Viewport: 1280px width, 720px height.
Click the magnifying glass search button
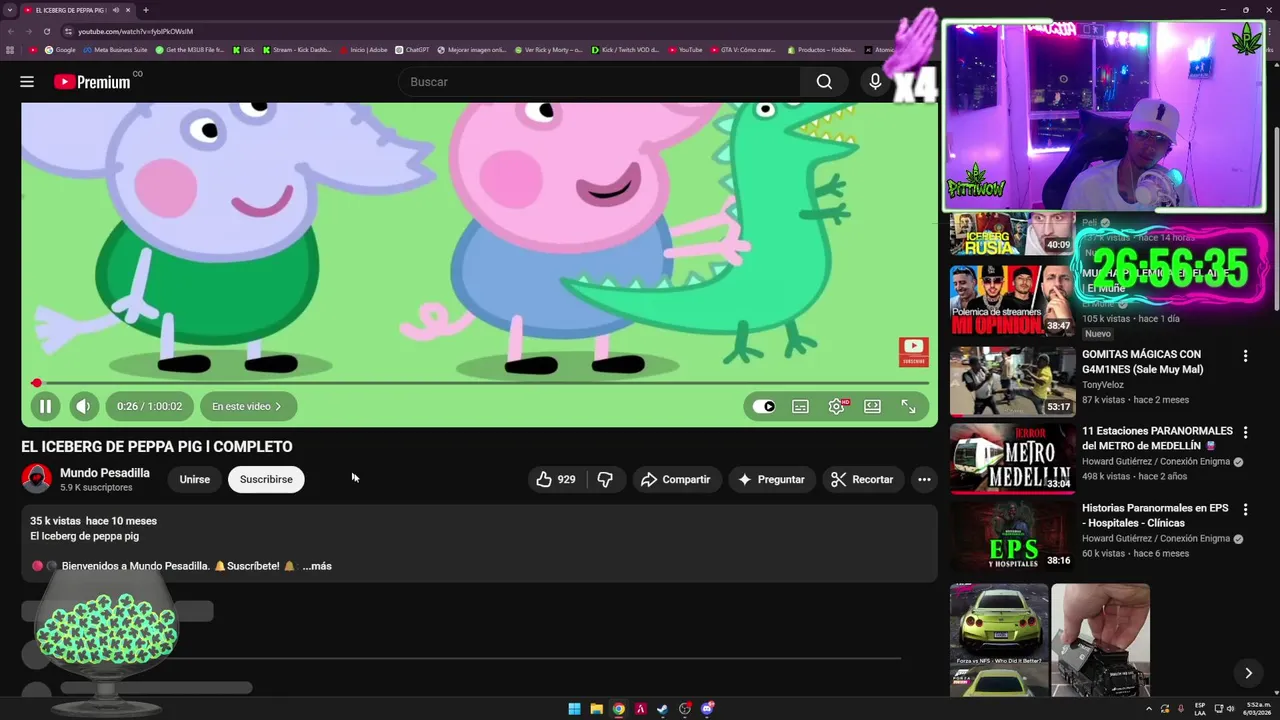(x=824, y=82)
